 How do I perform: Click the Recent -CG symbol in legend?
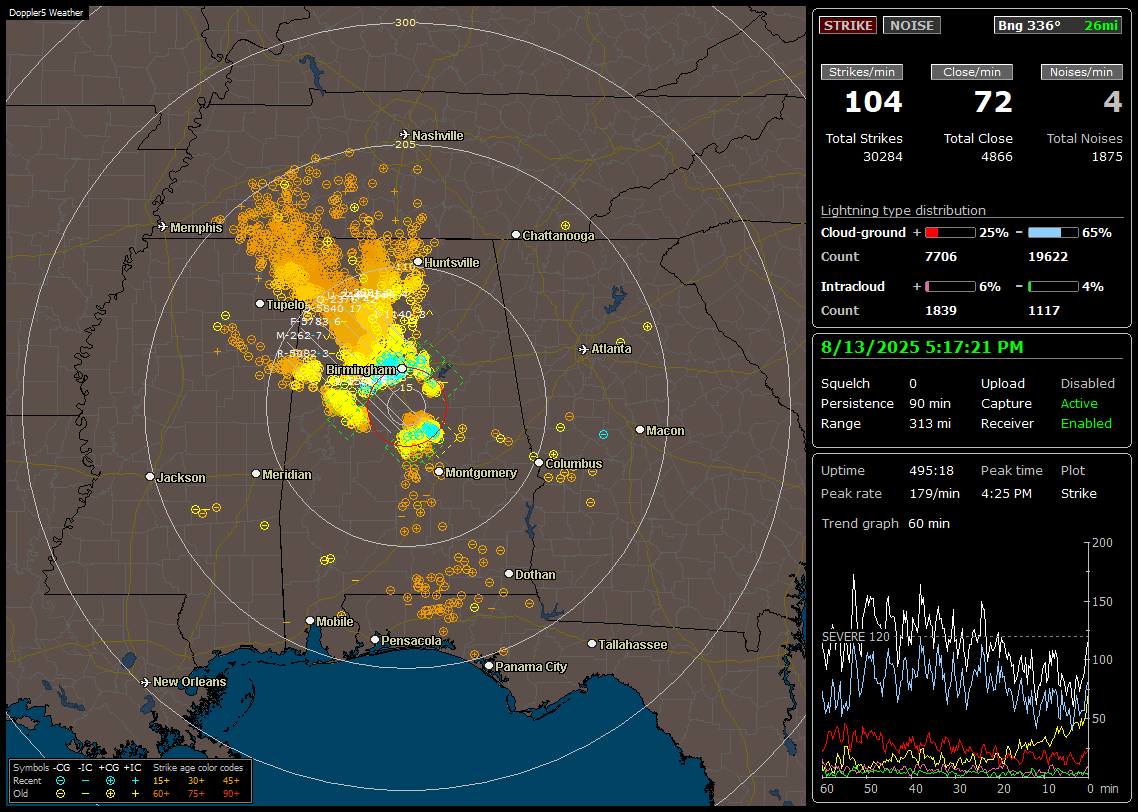click(x=61, y=781)
